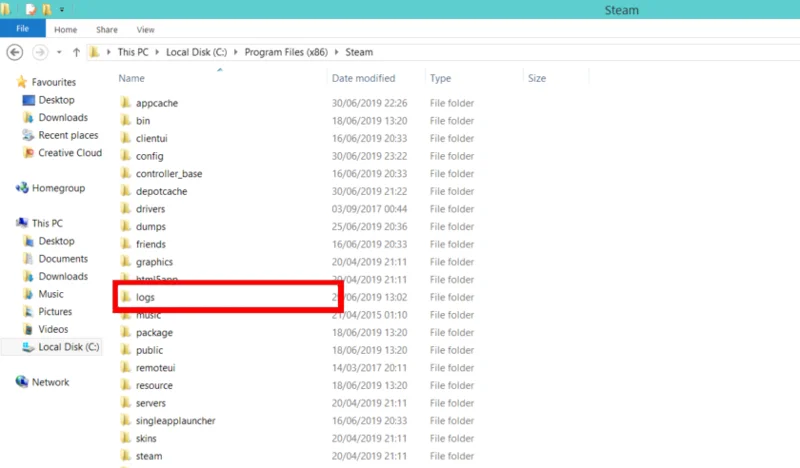Select the Favourites star icon

click(x=21, y=82)
